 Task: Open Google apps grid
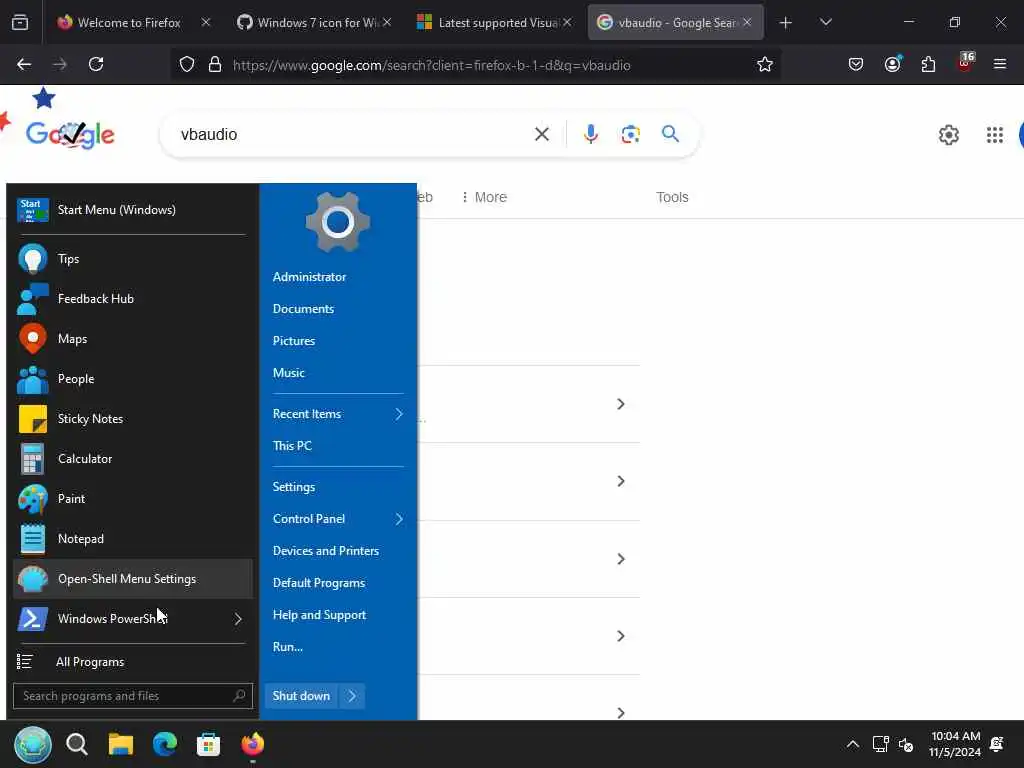click(x=995, y=135)
